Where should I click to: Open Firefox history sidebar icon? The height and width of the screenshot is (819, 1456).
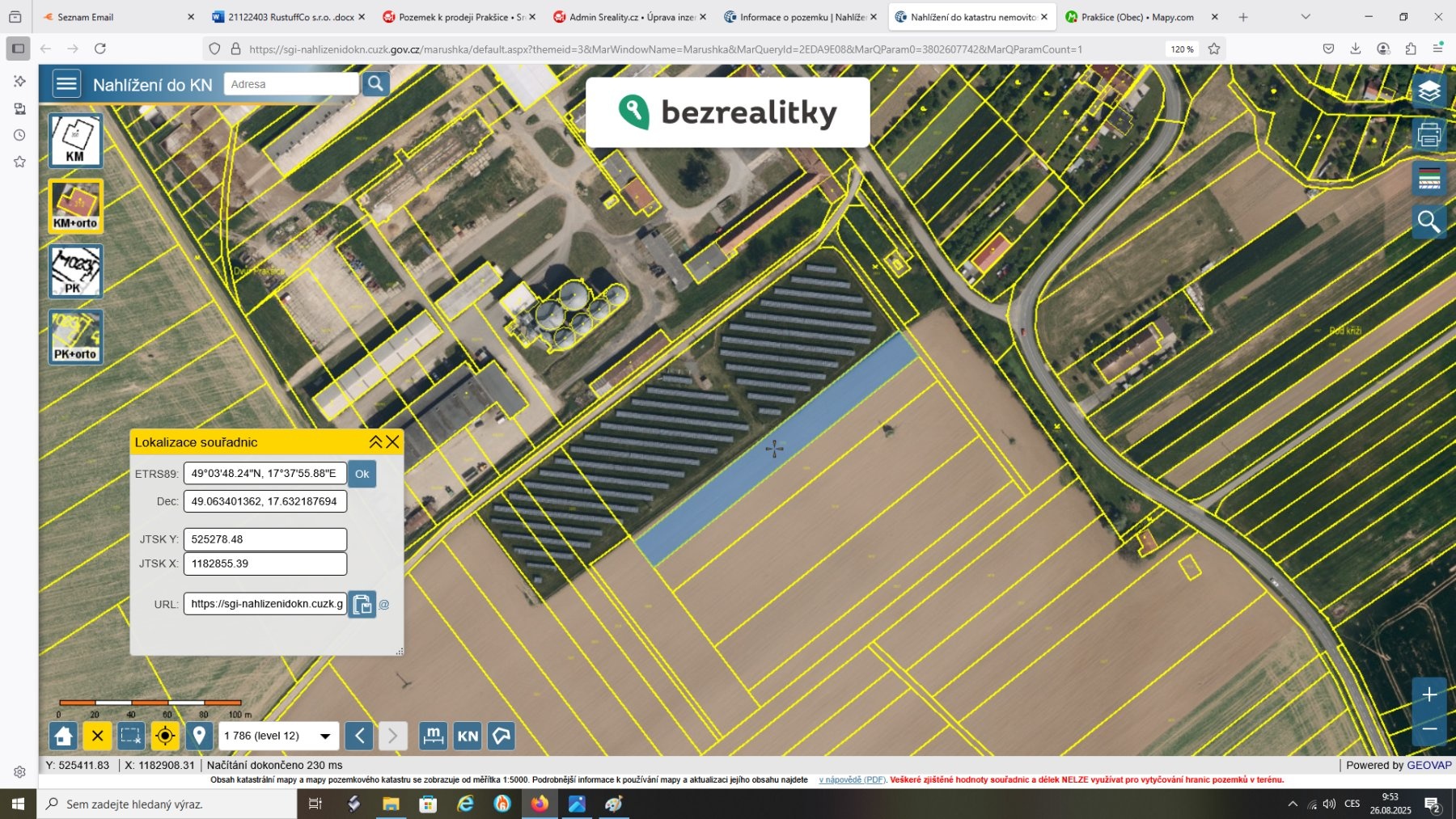19,135
